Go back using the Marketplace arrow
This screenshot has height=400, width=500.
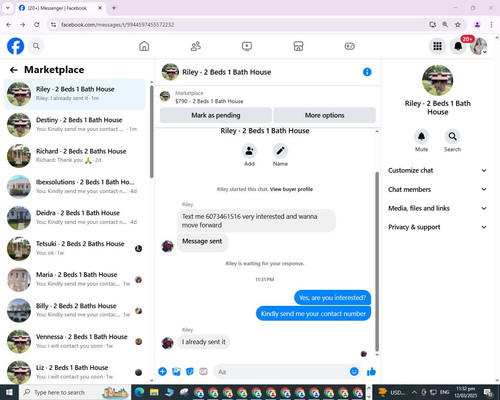click(x=14, y=70)
